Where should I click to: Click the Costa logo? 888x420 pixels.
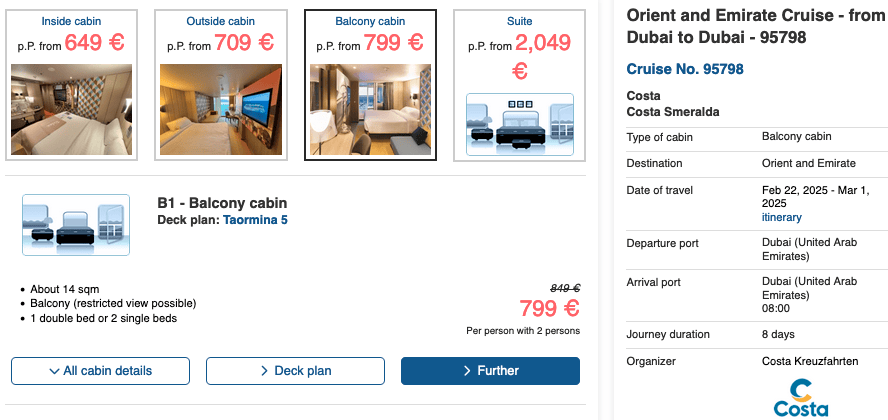click(x=800, y=398)
